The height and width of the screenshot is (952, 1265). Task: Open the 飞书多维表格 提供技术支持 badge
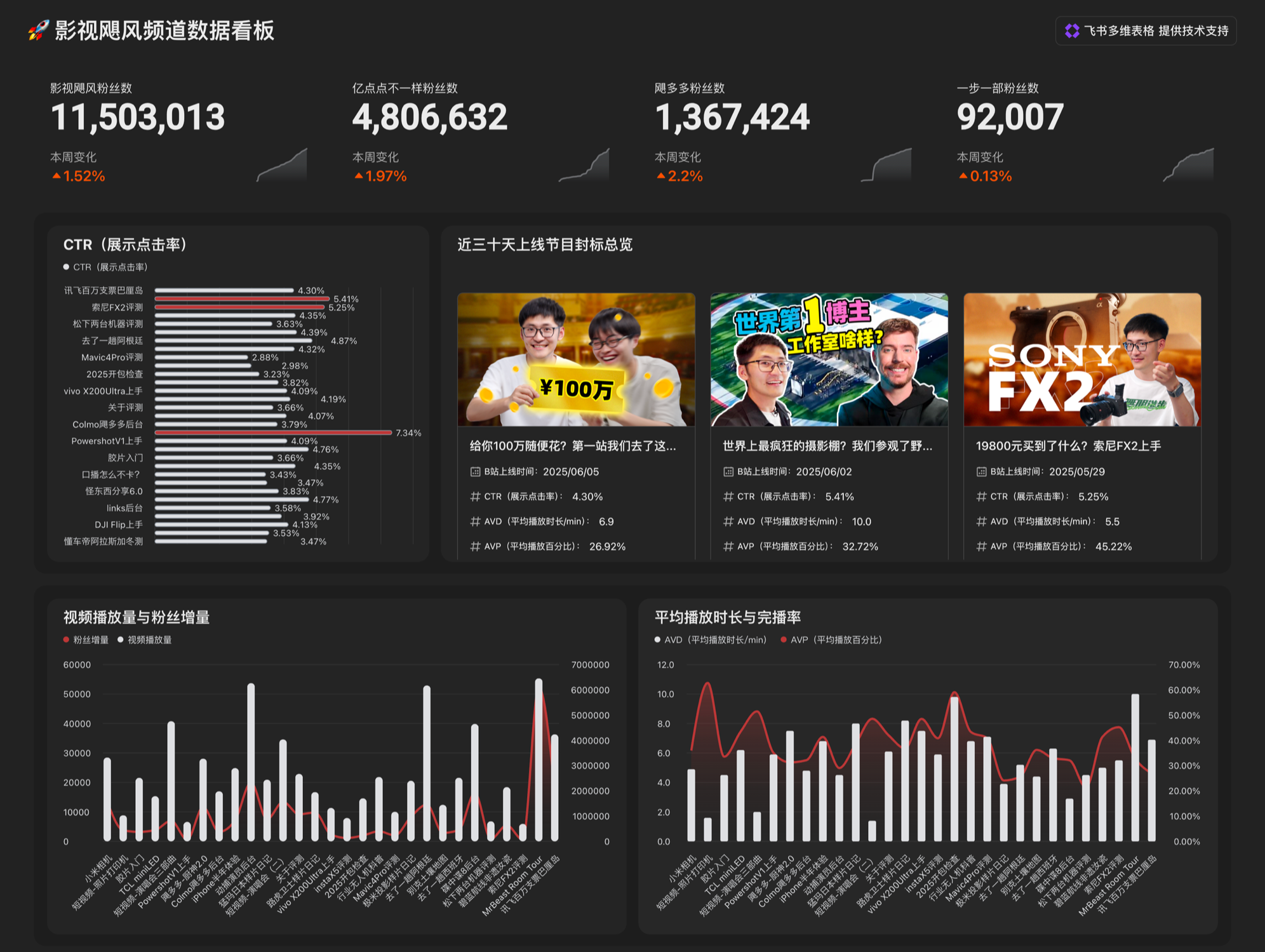point(1146,31)
